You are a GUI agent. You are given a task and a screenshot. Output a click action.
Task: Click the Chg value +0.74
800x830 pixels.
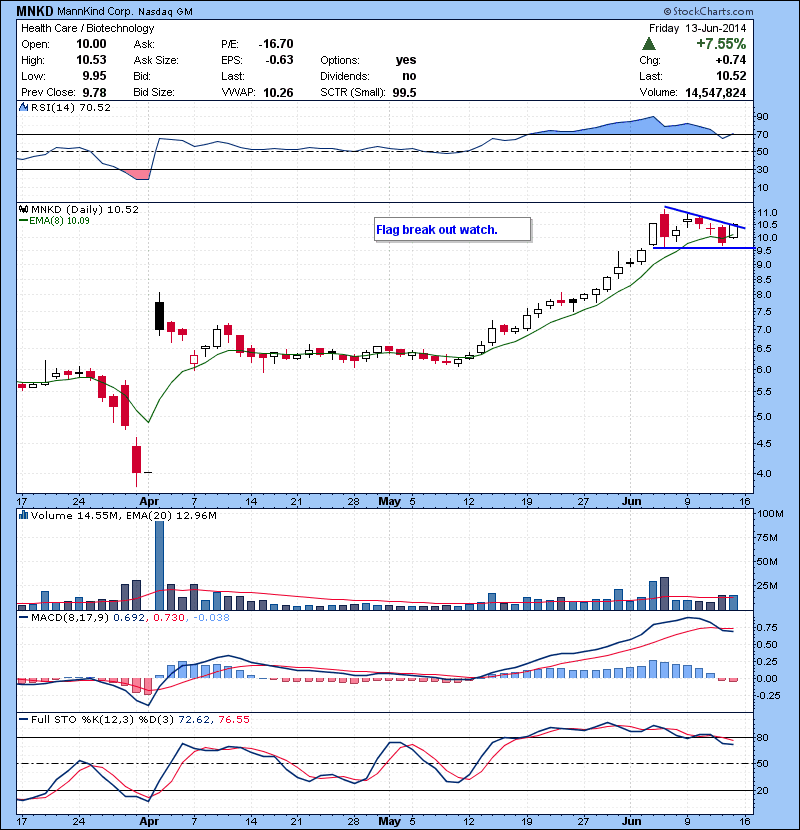click(731, 60)
